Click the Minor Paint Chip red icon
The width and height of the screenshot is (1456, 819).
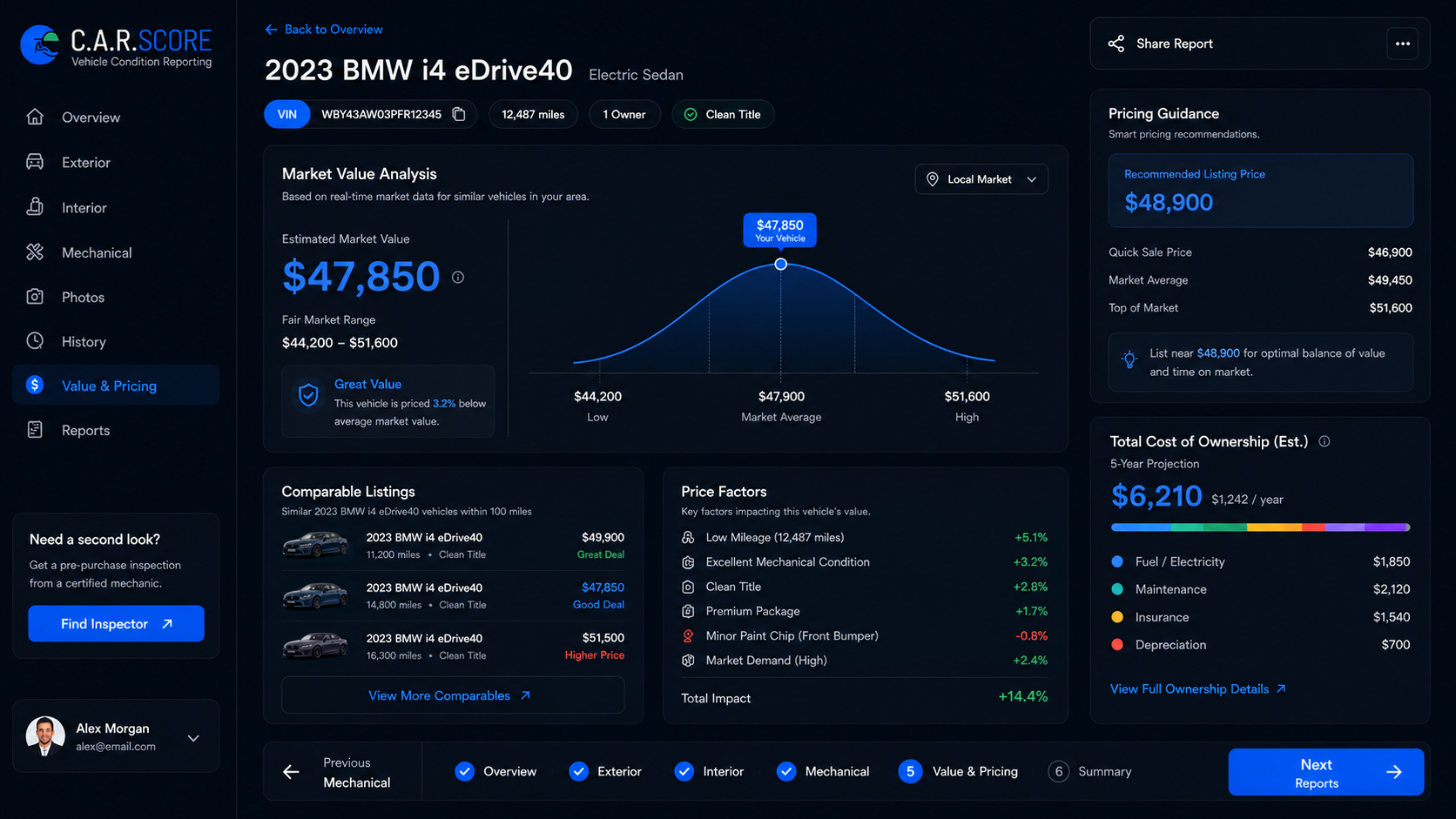tap(688, 636)
